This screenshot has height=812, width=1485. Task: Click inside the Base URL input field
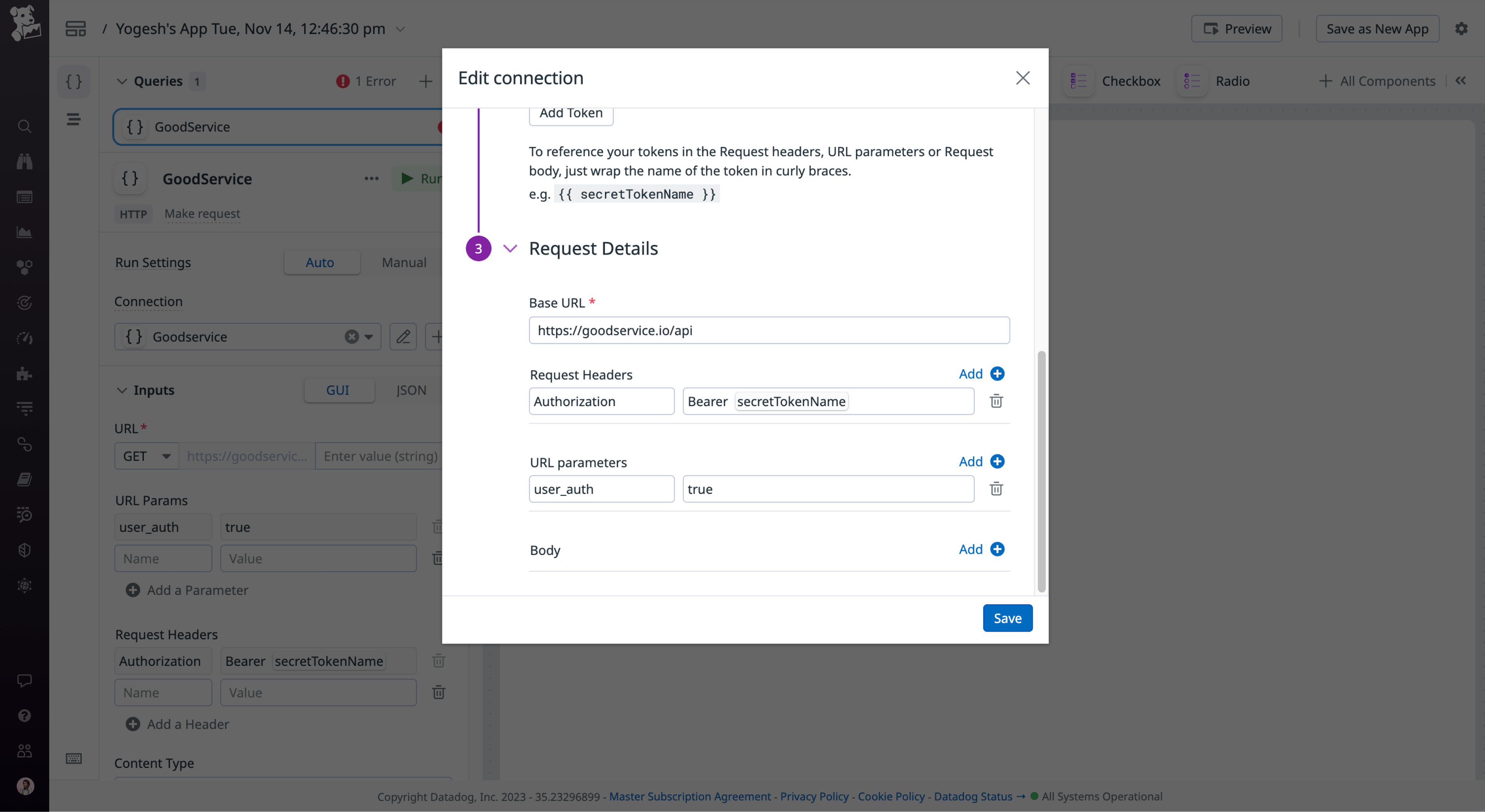769,330
